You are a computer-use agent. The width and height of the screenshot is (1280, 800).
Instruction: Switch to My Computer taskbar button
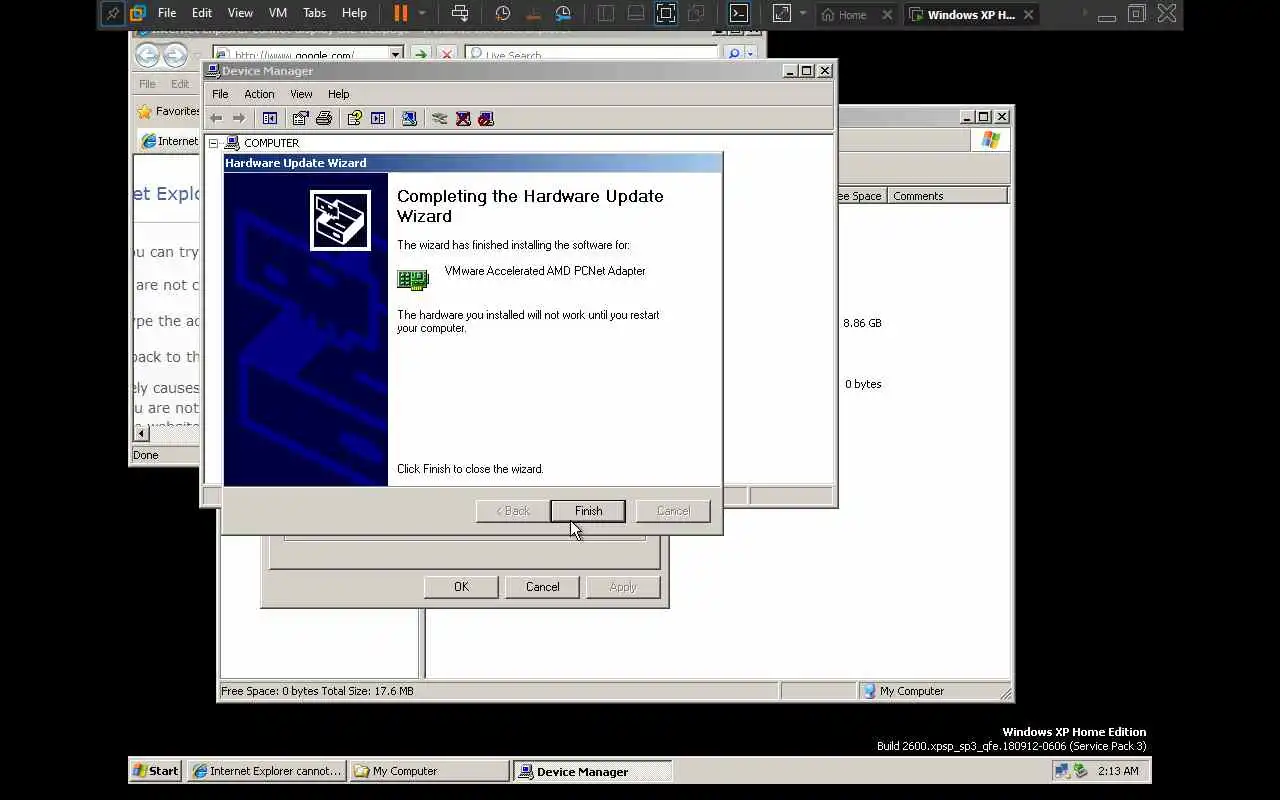[x=430, y=771]
